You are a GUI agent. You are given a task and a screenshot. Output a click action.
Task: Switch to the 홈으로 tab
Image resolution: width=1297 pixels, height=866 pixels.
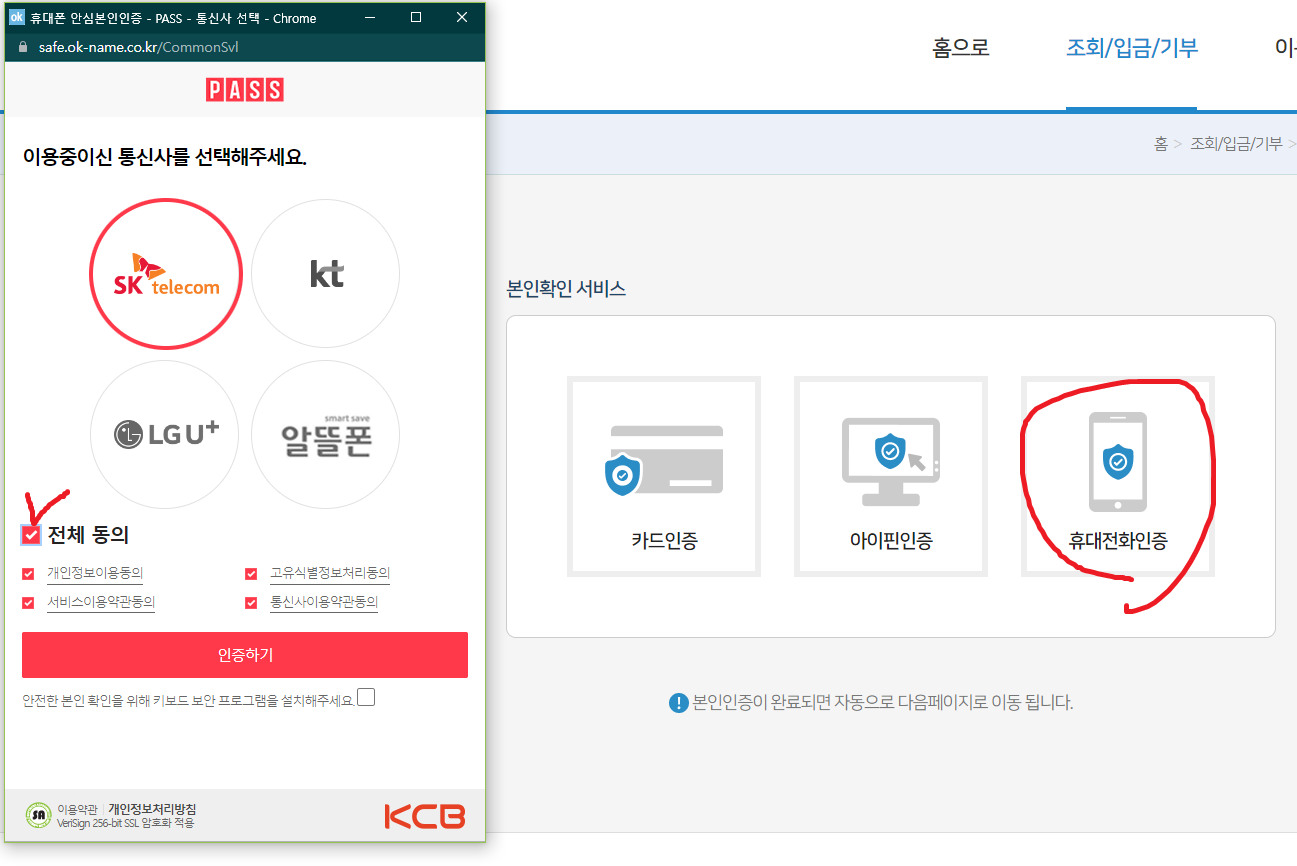tap(958, 48)
